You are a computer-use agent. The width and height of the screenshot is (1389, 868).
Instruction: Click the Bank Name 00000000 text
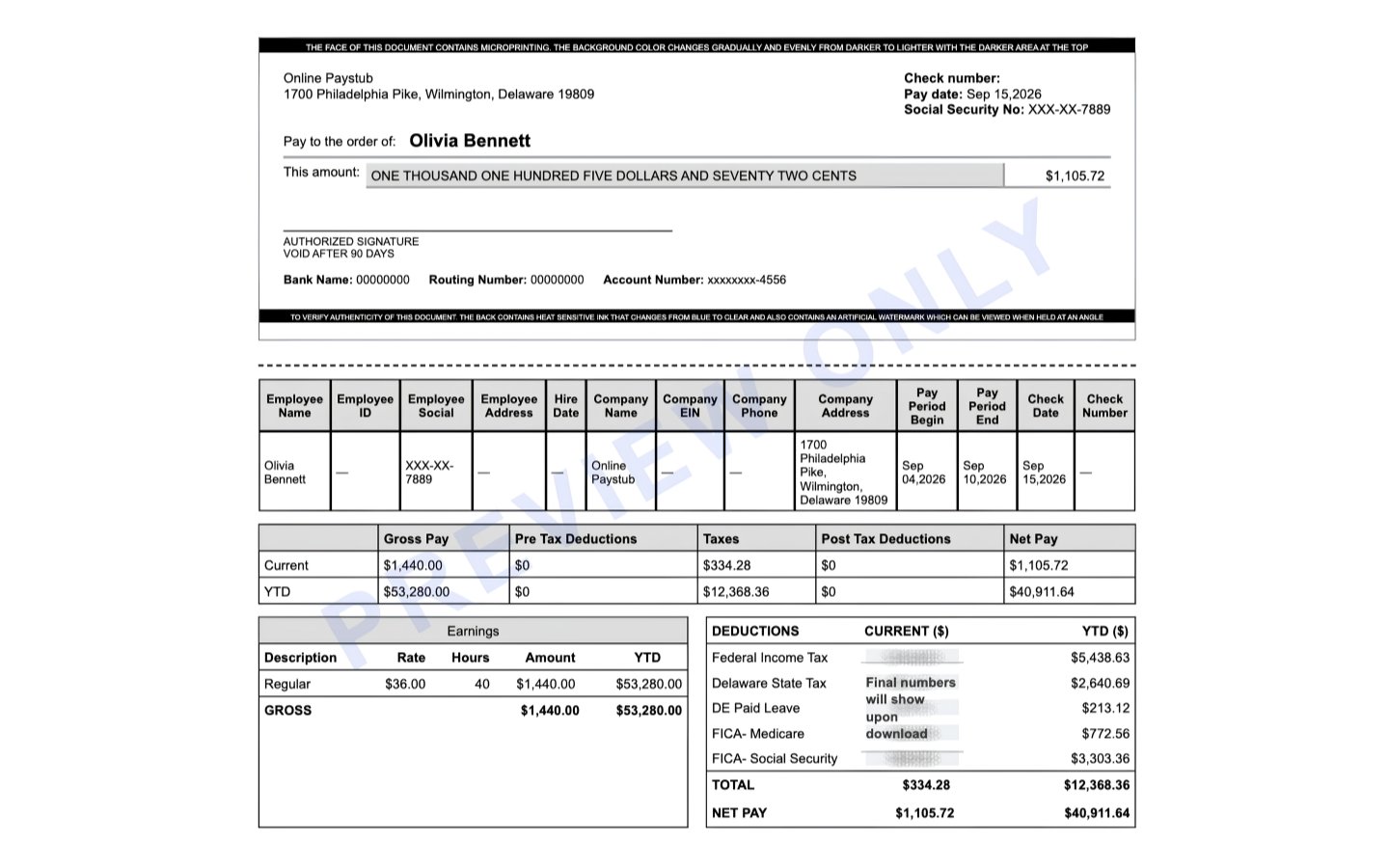pyautogui.click(x=346, y=280)
